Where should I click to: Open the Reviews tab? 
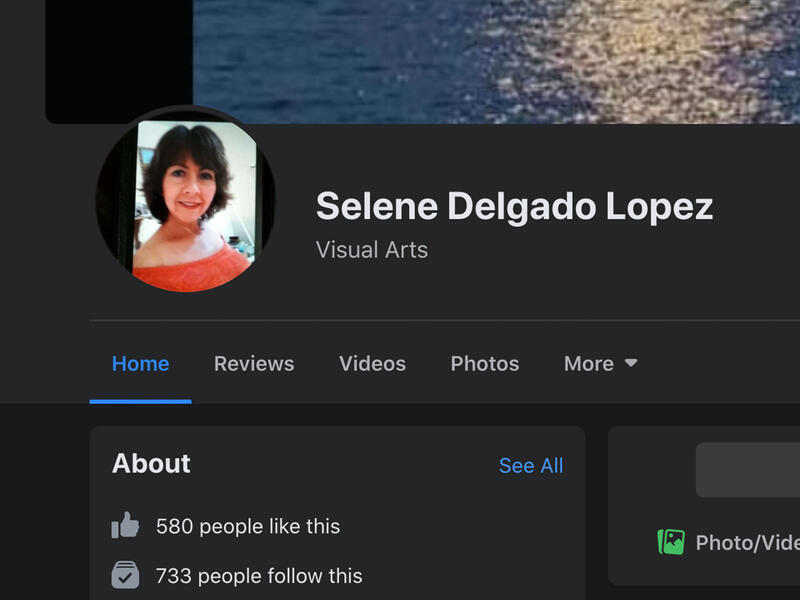[x=254, y=364]
